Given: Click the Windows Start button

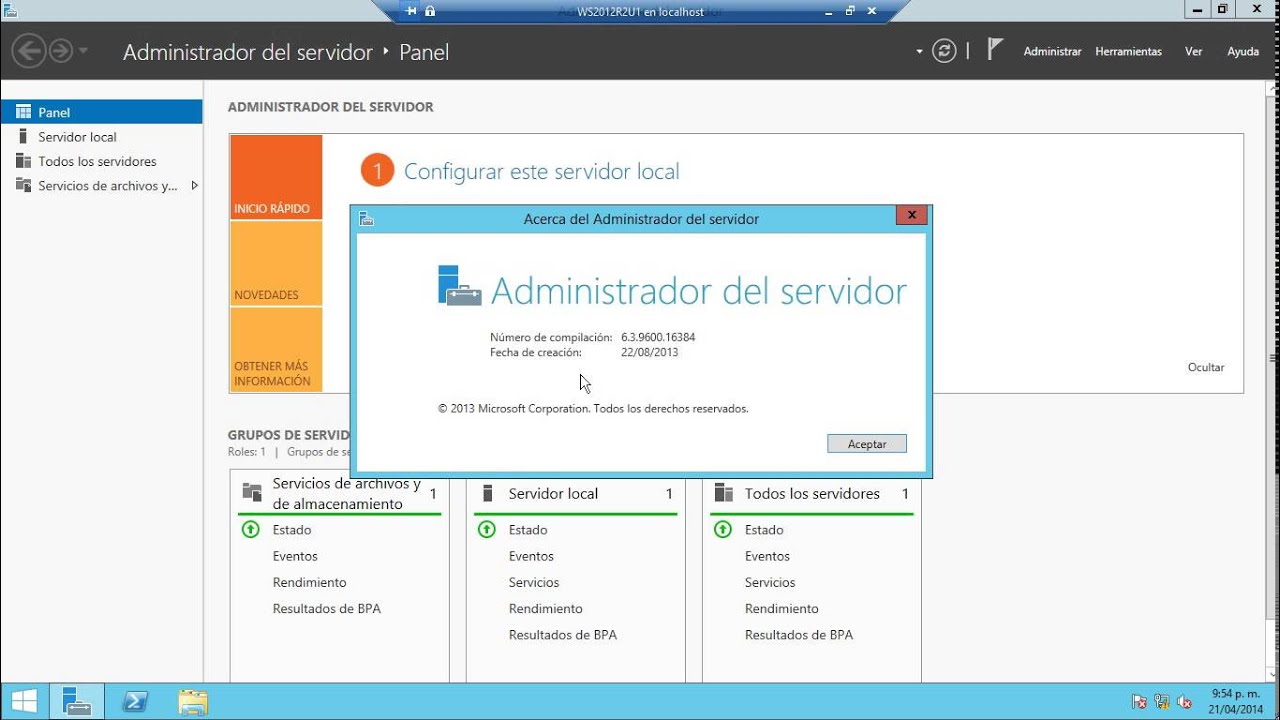Looking at the screenshot, I should pyautogui.click(x=24, y=701).
